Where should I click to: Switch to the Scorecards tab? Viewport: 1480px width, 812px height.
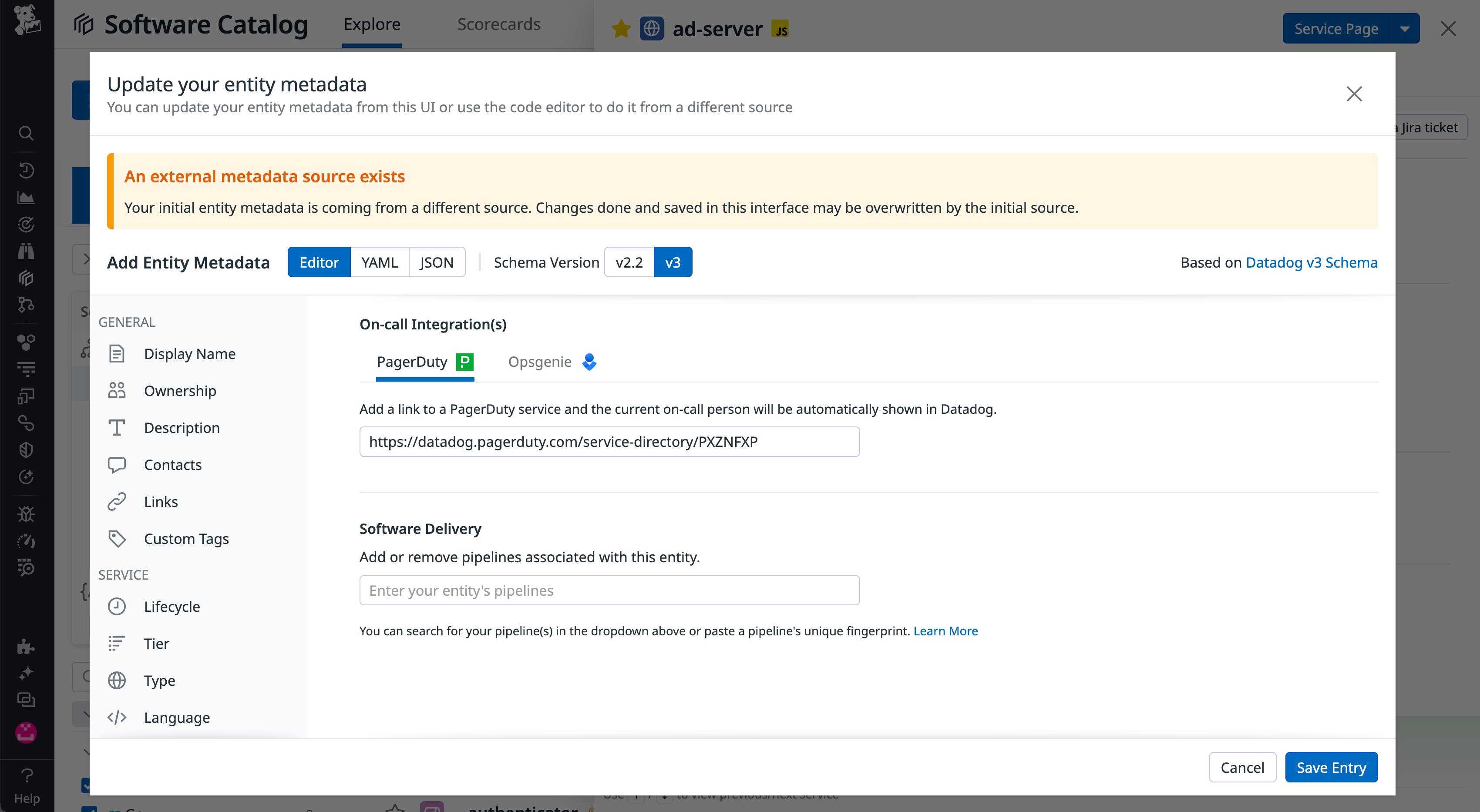[x=499, y=24]
